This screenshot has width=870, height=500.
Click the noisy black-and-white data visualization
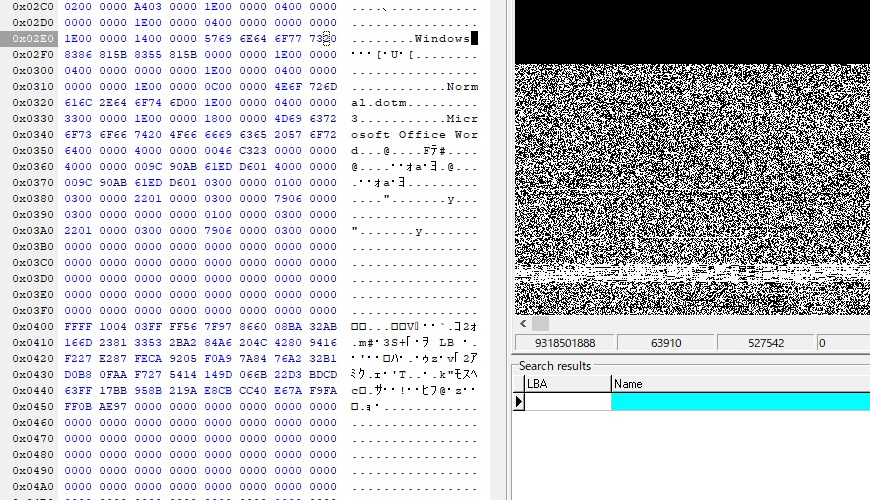coord(692,180)
